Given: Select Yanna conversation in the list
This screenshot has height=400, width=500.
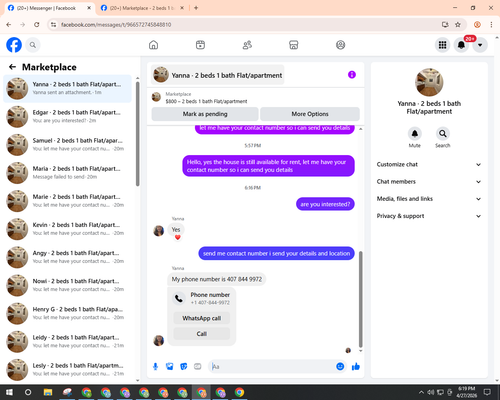Looking at the screenshot, I should tap(67, 89).
